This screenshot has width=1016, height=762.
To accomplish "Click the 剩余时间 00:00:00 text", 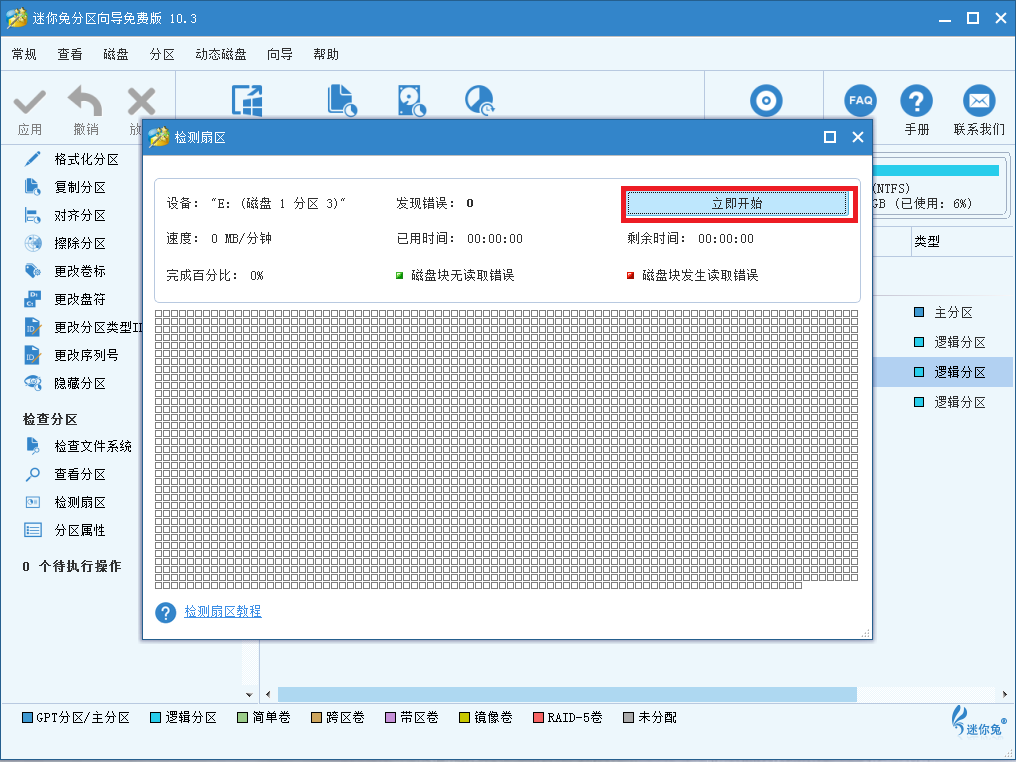I will pos(691,238).
